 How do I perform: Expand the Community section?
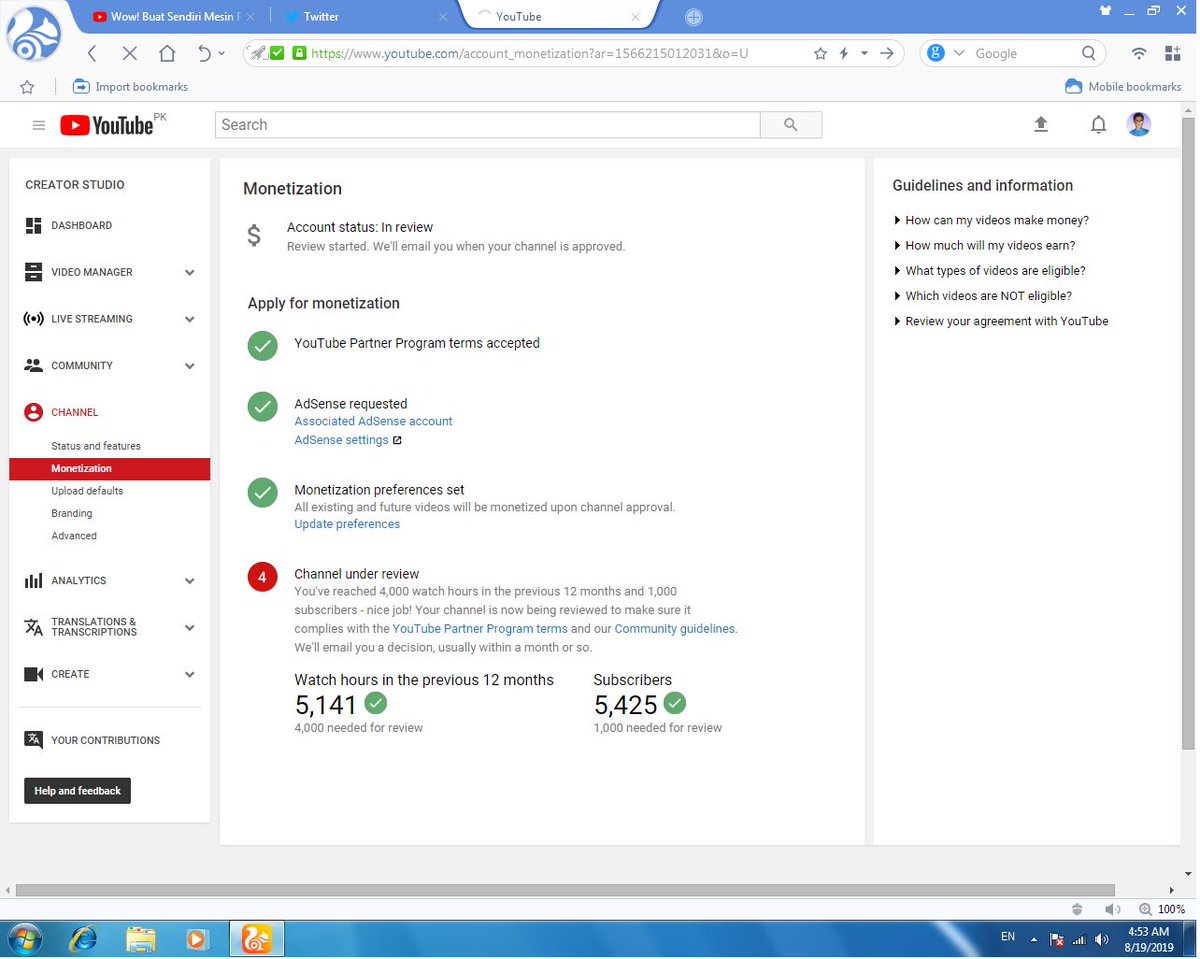point(190,366)
